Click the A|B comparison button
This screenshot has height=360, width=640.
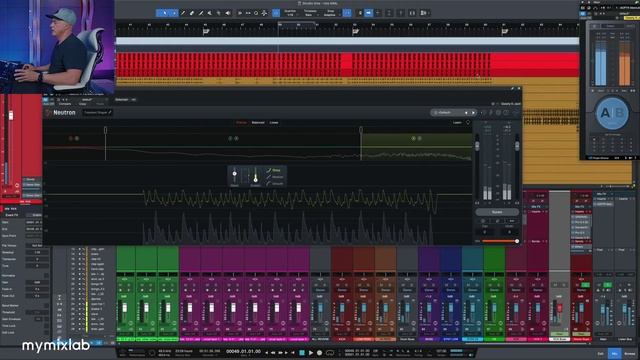click(612, 113)
